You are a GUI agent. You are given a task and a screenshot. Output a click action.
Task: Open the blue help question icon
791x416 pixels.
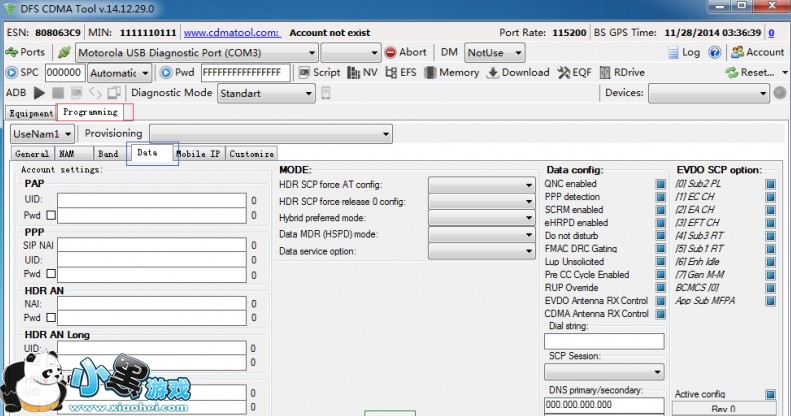[x=714, y=52]
